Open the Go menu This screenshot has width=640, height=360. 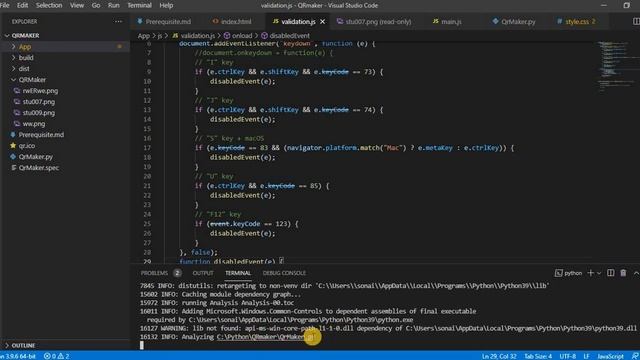point(96,5)
